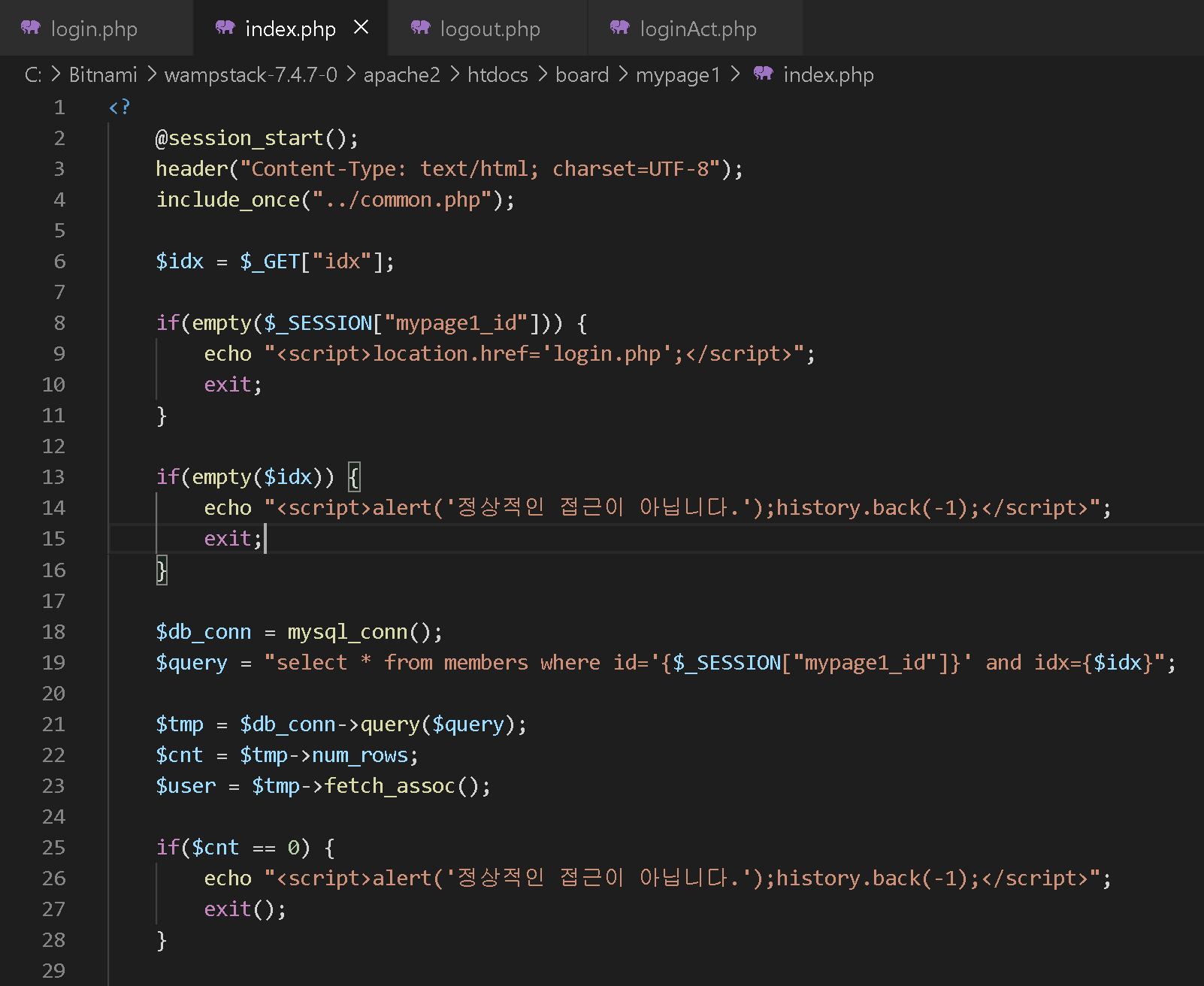Screen dimensions: 1204x986
Task: Click the '$idx' variable on line 6
Action: [180, 262]
